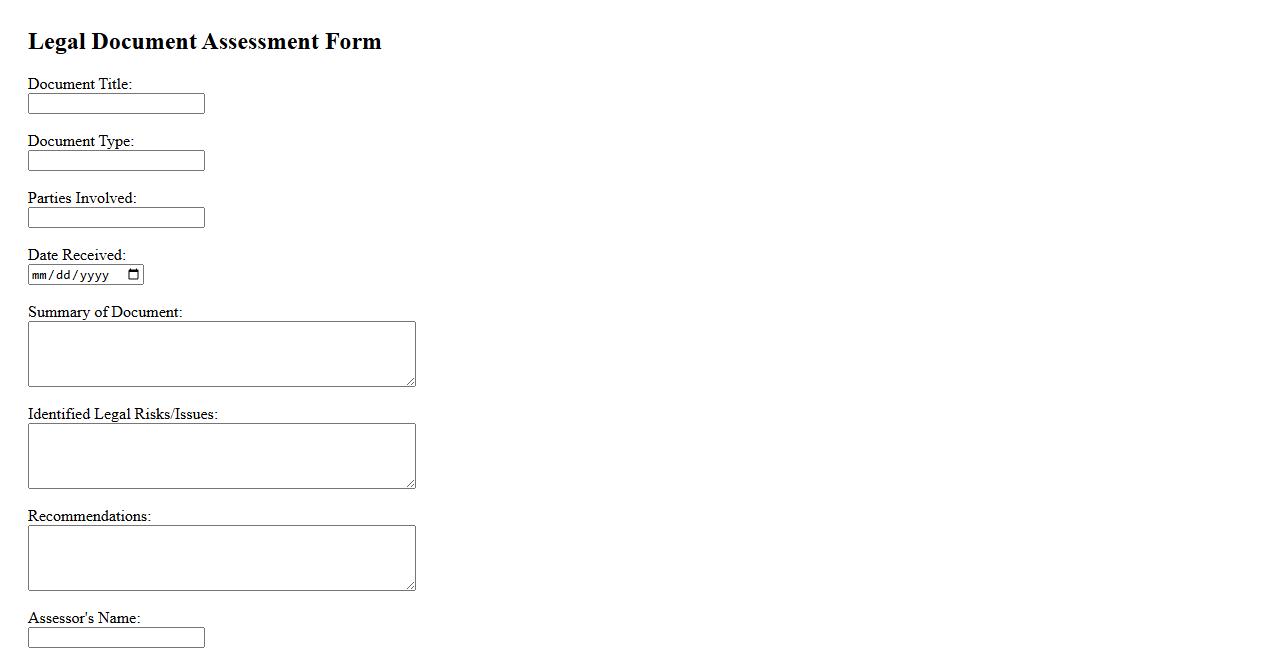Select the Parties Involved input field
Viewport: 1278px width, 650px height.
point(116,218)
